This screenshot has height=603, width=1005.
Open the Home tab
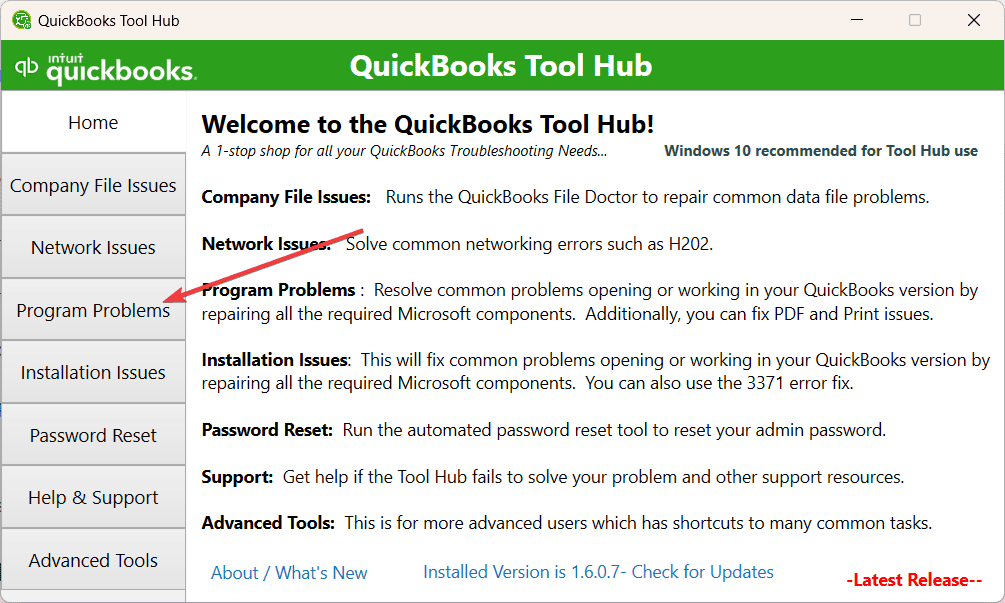pos(94,122)
